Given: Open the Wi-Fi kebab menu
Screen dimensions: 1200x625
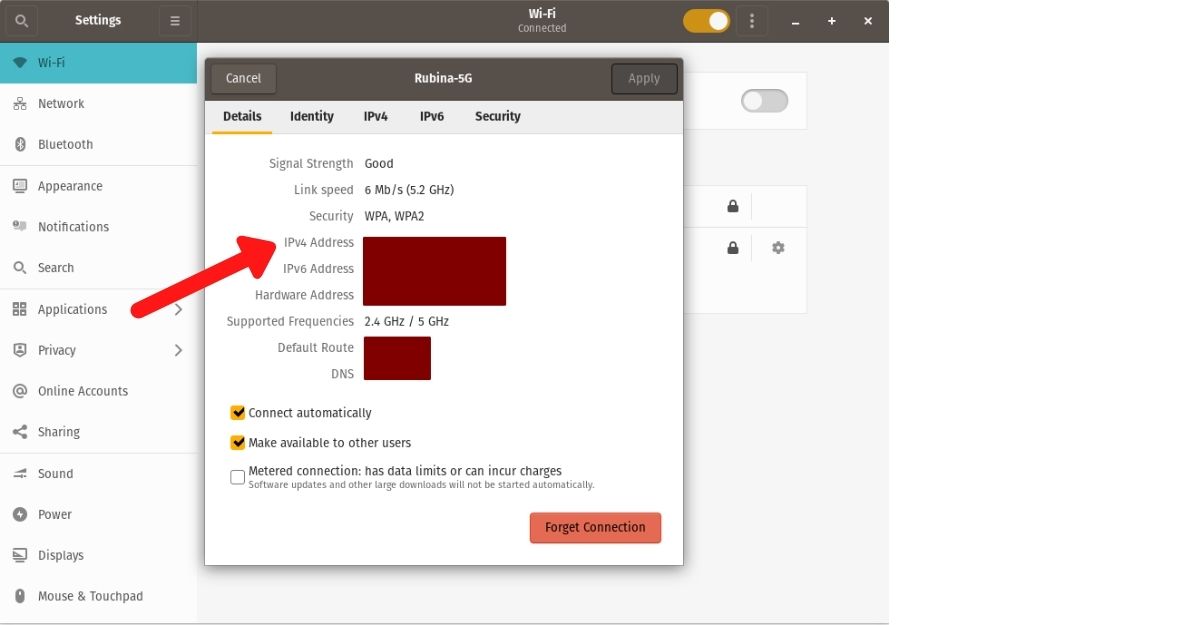Looking at the screenshot, I should coord(752,20).
